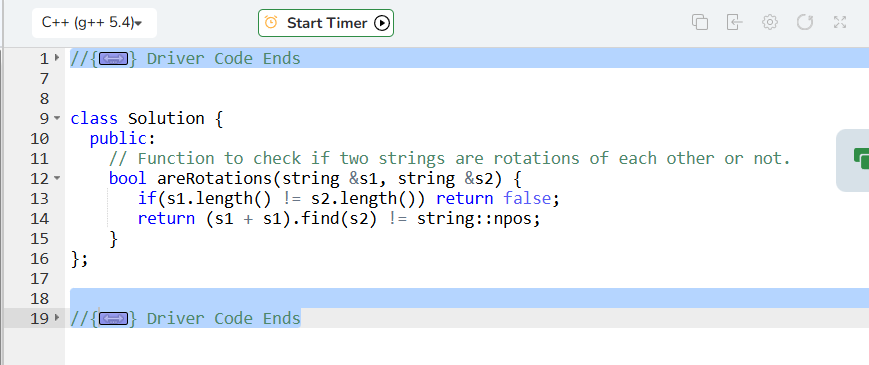Click the import/exit arrow icon in toolbar
Image resolution: width=869 pixels, height=365 pixels.
pyautogui.click(x=734, y=22)
